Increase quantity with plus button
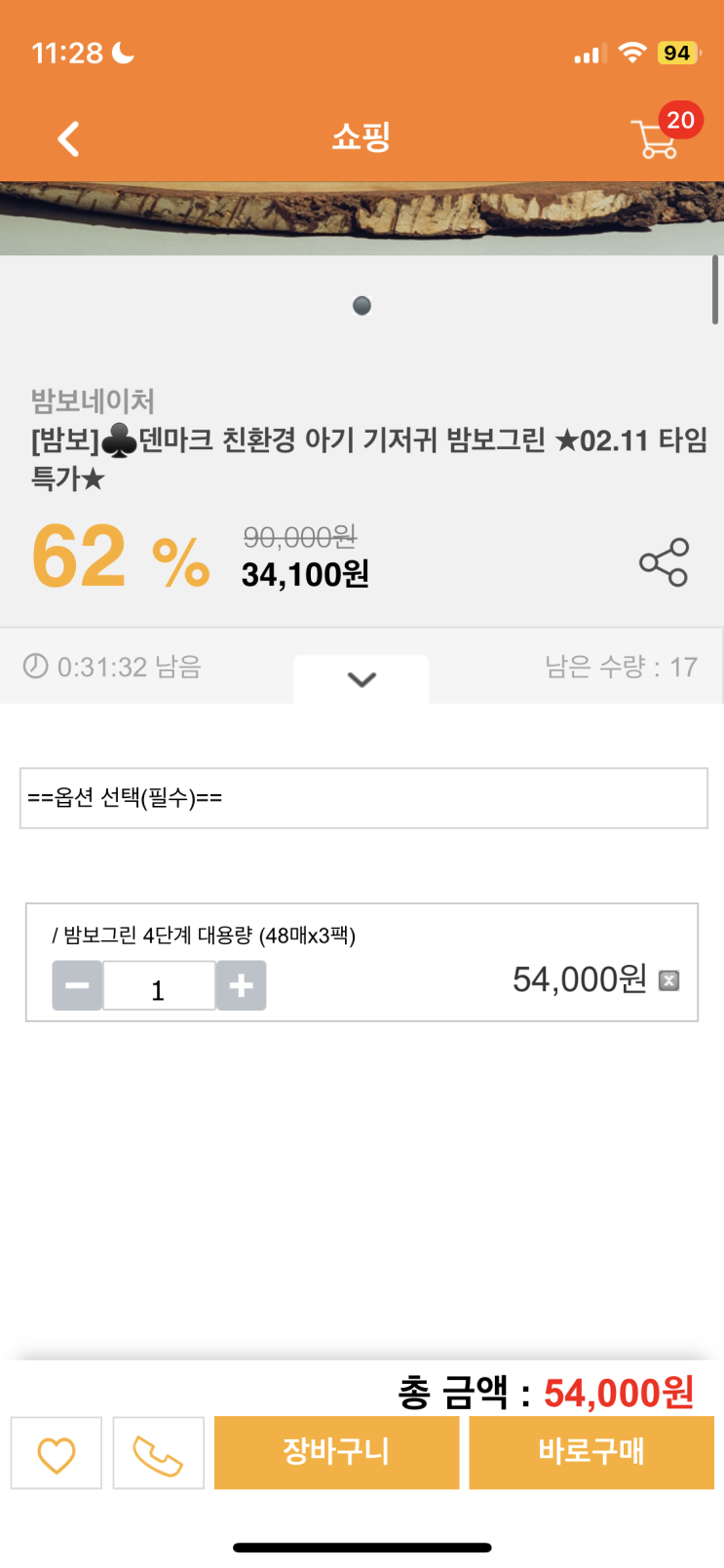 coord(241,985)
